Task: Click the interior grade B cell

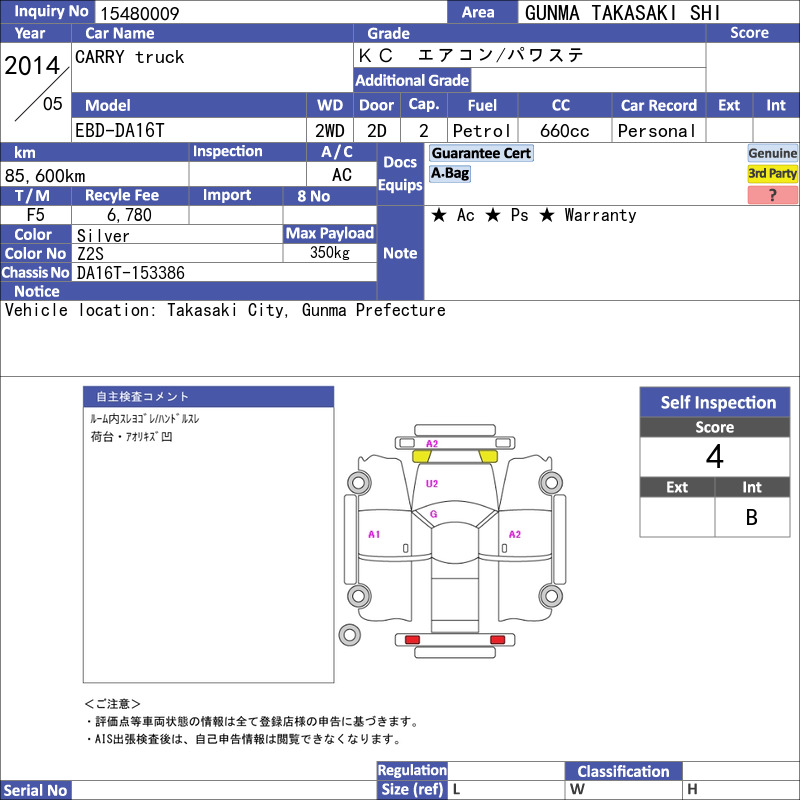Action: click(x=752, y=517)
